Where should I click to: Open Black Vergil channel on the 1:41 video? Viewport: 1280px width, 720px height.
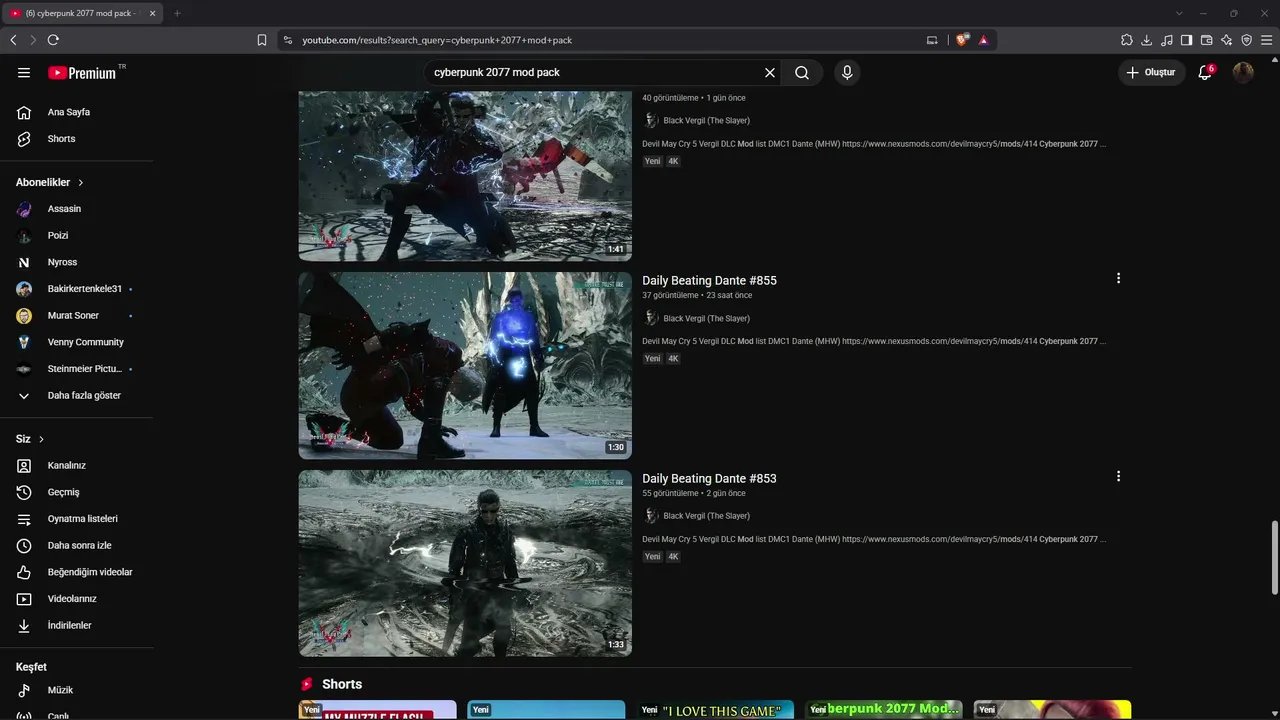pos(706,120)
